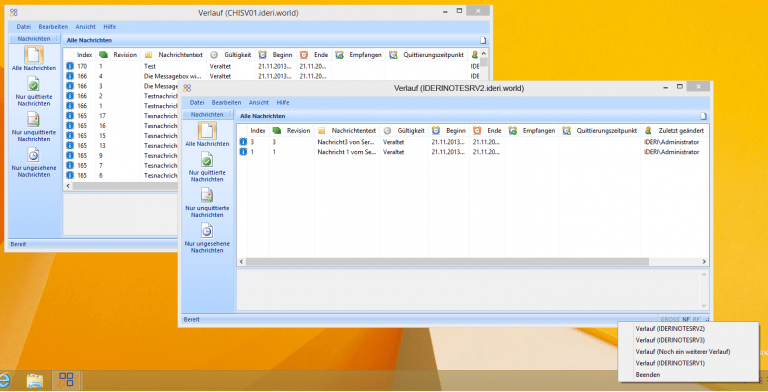This screenshot has width=768, height=392.
Task: Click IDERI\Administrator cell in Nachricht3 row
Action: coord(671,142)
